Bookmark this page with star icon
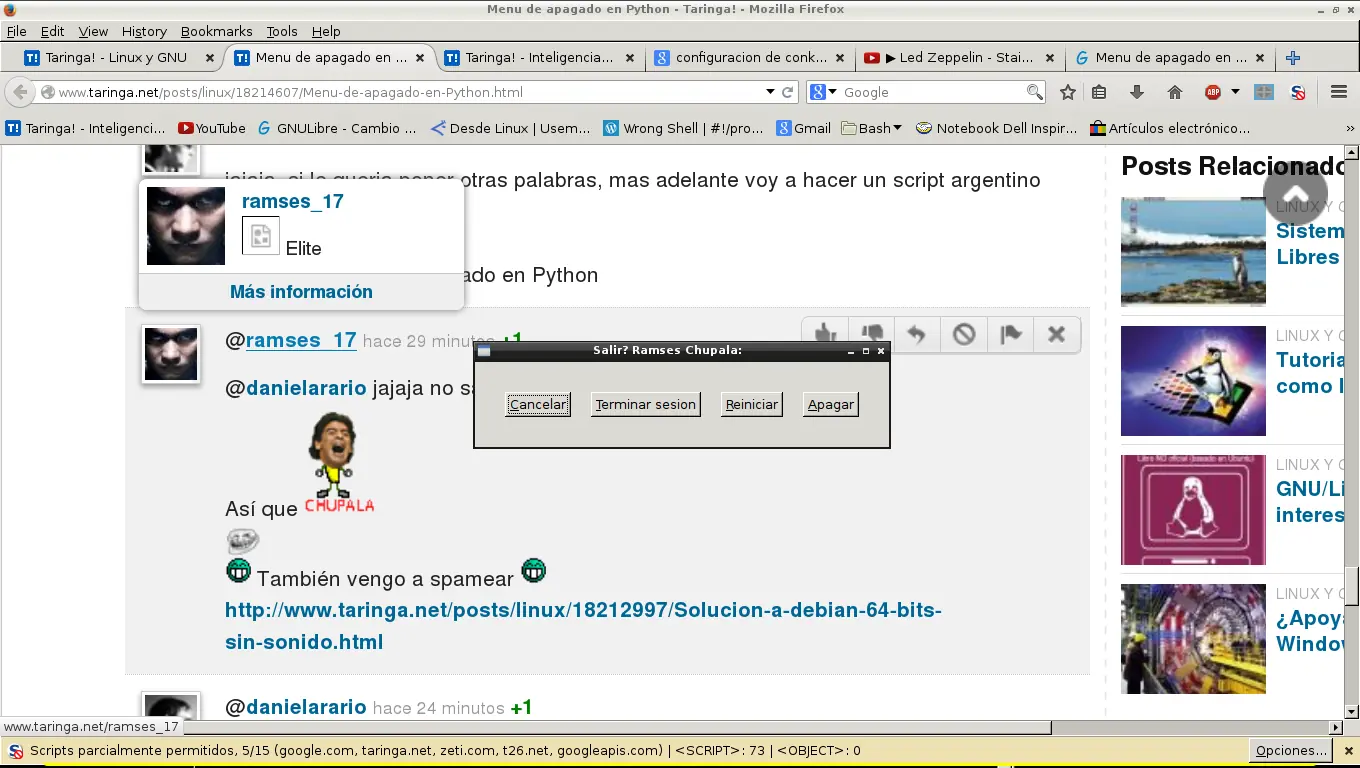 pyautogui.click(x=1068, y=92)
